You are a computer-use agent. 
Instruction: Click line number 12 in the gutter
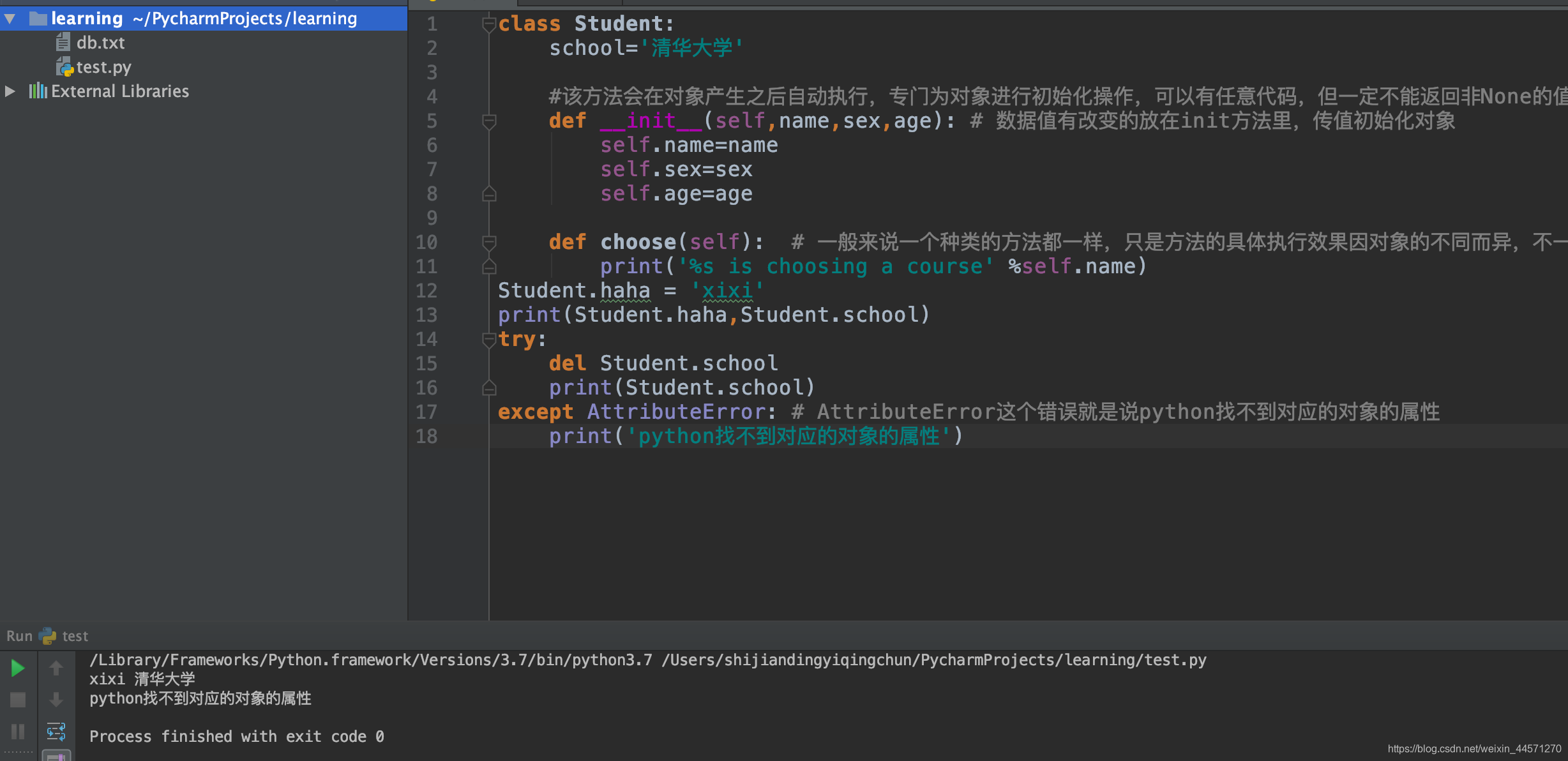click(426, 291)
